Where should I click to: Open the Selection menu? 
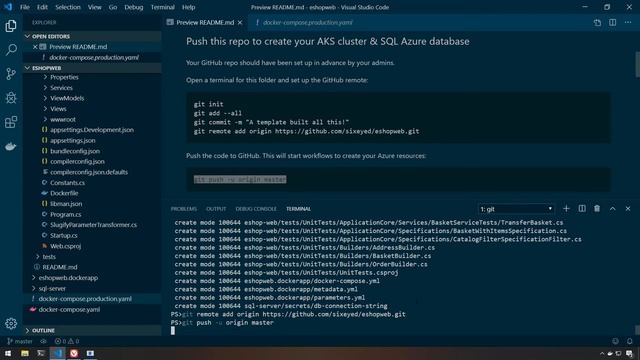[68, 7]
